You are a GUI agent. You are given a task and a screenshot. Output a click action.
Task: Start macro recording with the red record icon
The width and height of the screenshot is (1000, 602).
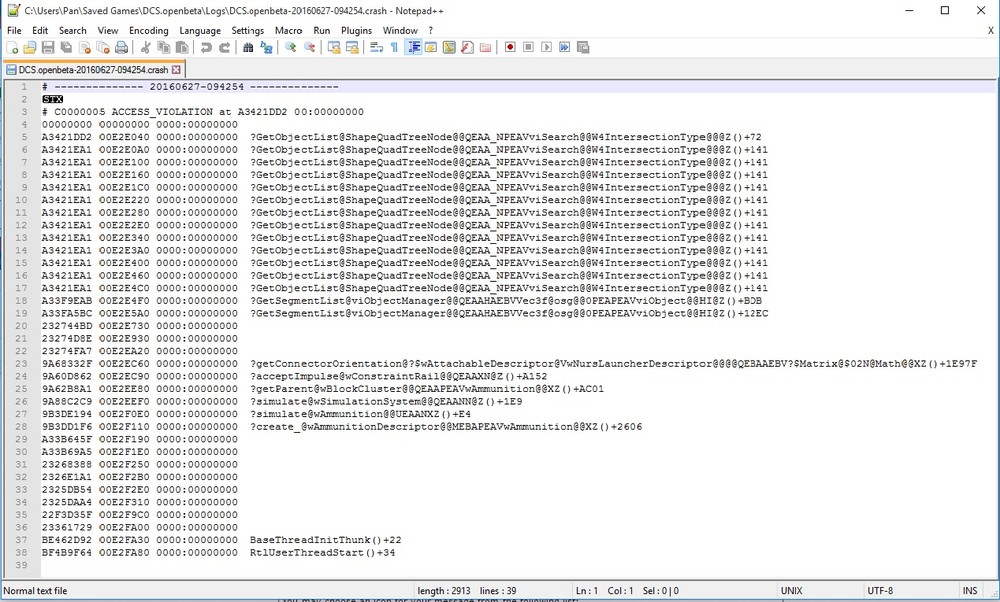pos(510,47)
